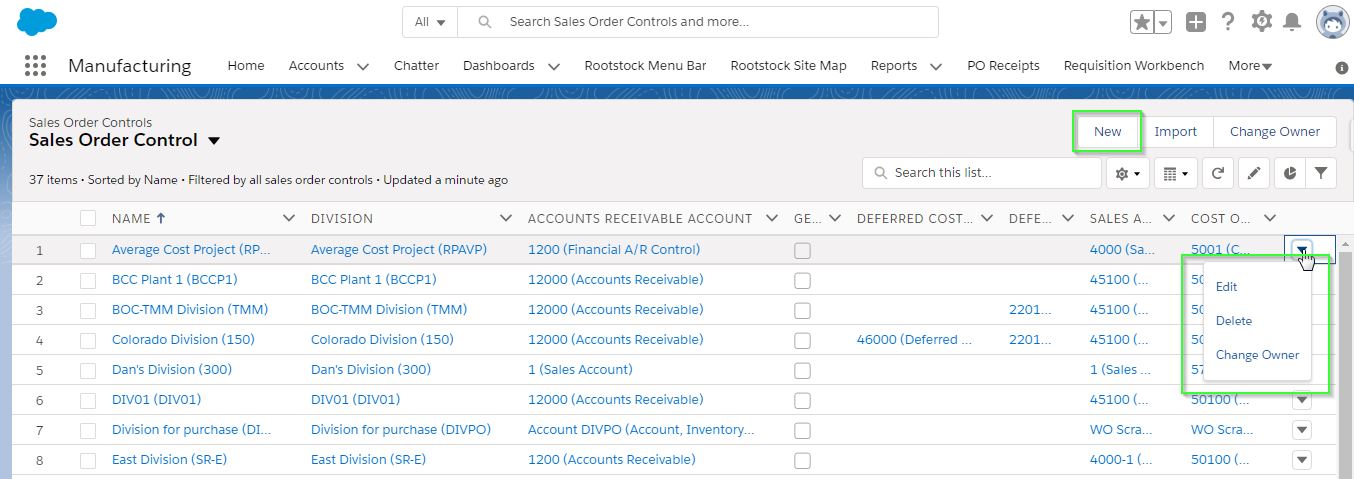Open the Rootstock Menu Bar tab
Image resolution: width=1354 pixels, height=479 pixels.
click(x=645, y=66)
